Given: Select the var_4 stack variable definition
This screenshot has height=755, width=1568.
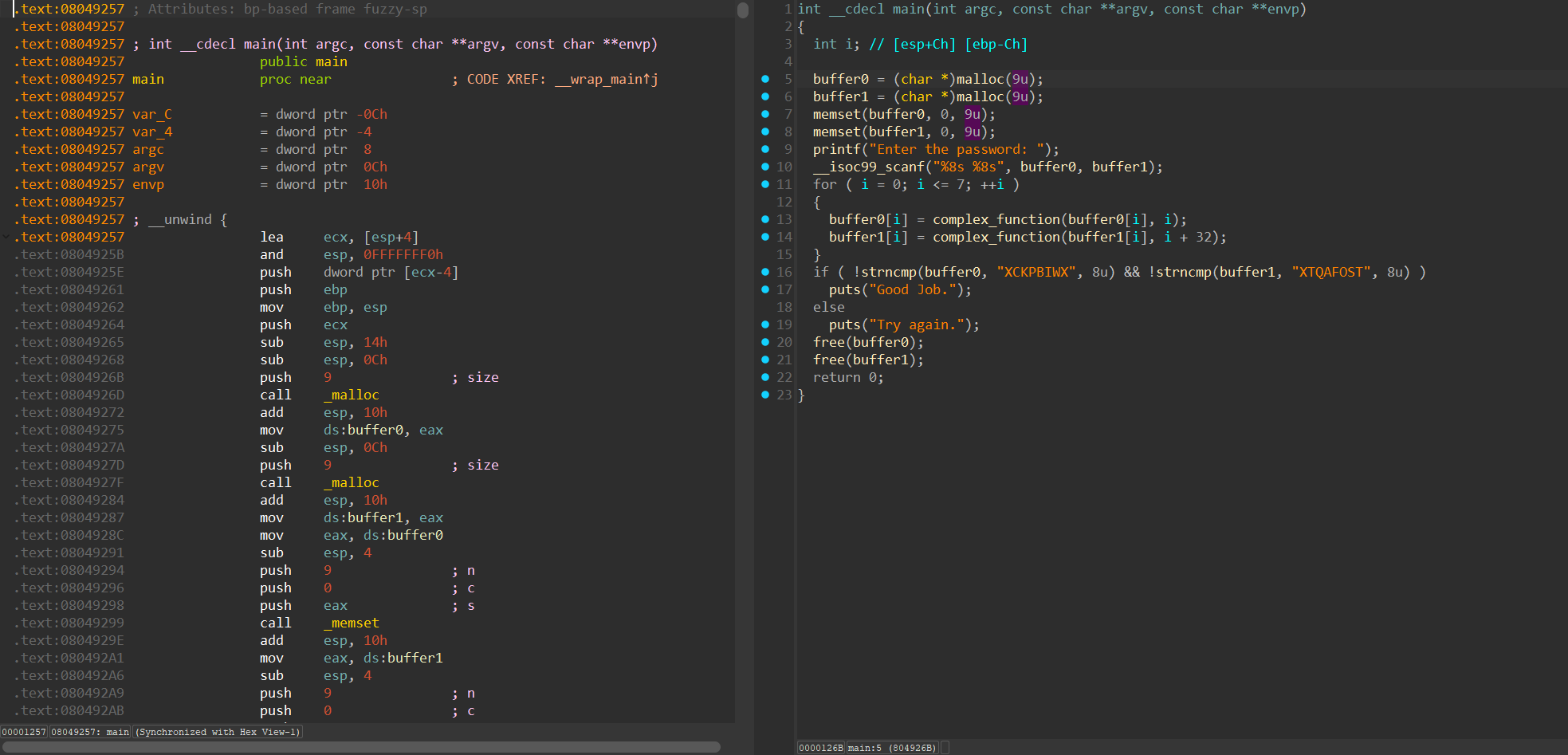Looking at the screenshot, I should point(152,132).
